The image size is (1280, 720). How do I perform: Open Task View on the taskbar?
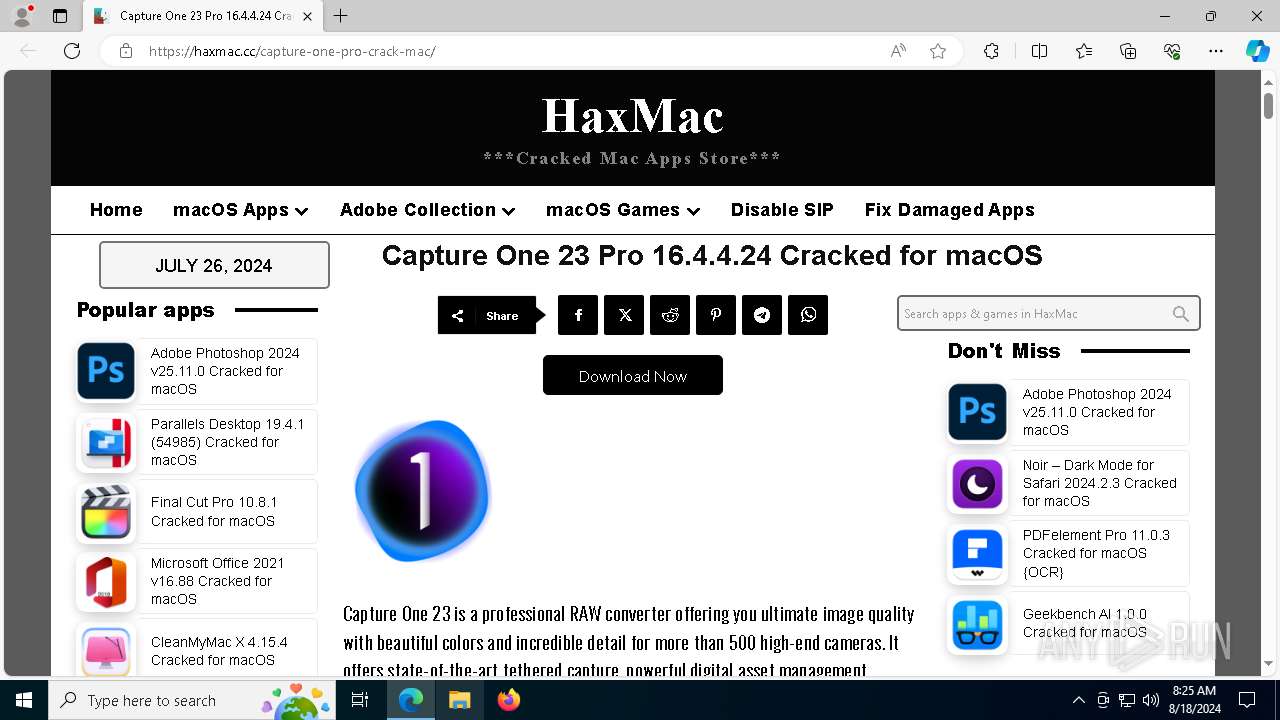[361, 700]
